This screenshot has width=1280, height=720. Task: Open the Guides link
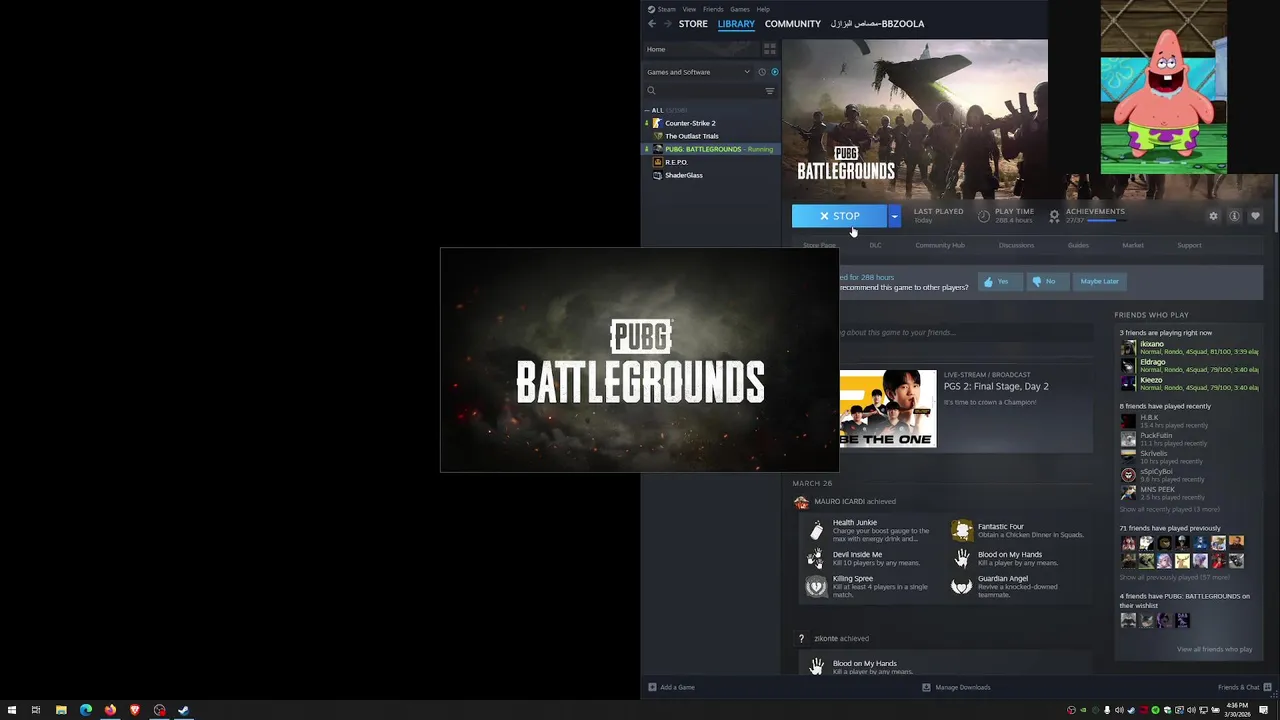point(1078,245)
